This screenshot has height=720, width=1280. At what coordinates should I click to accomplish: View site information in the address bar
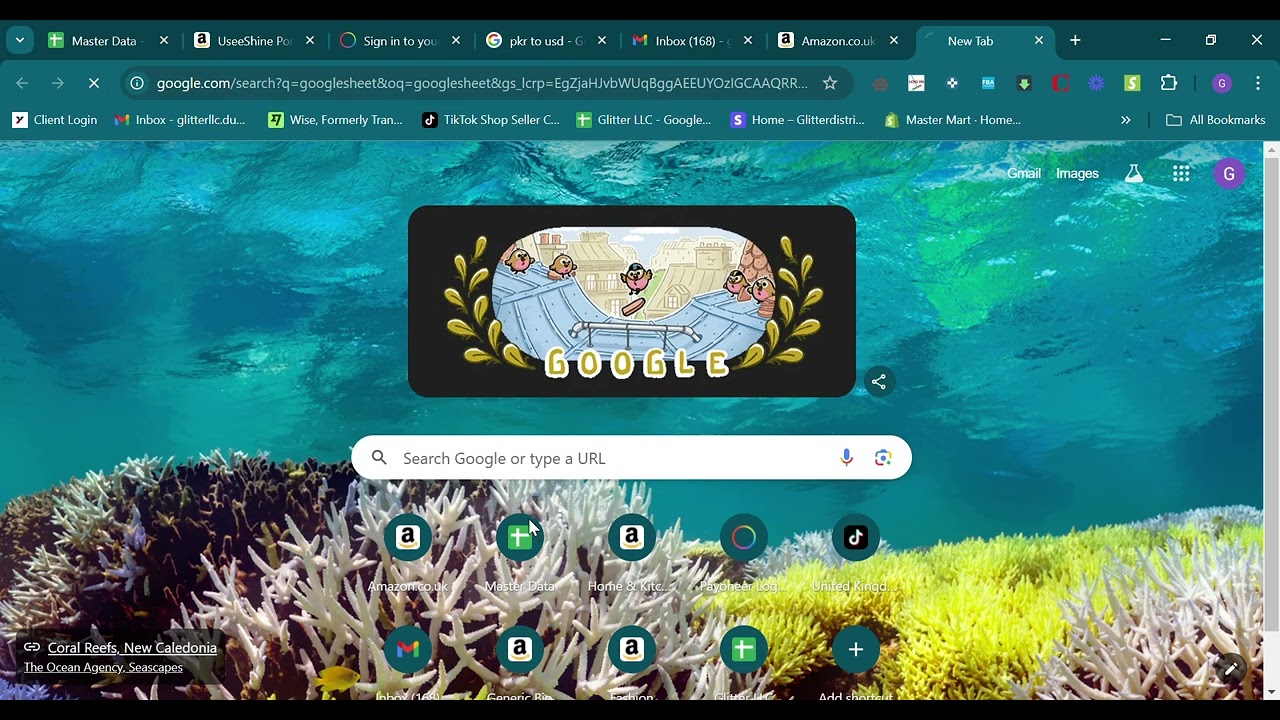coord(137,83)
